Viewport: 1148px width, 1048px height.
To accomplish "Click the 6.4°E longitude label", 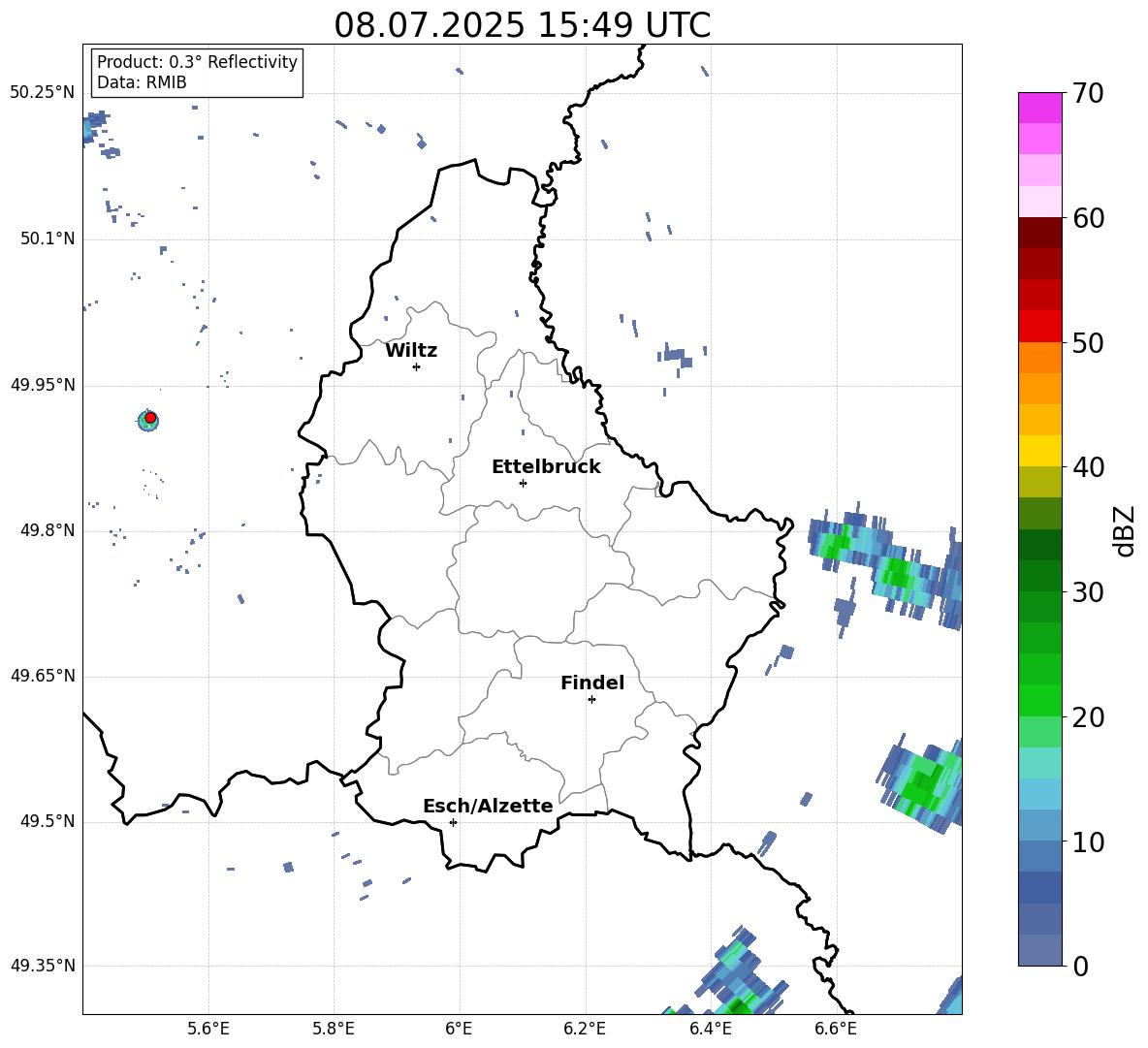I will [710, 1029].
